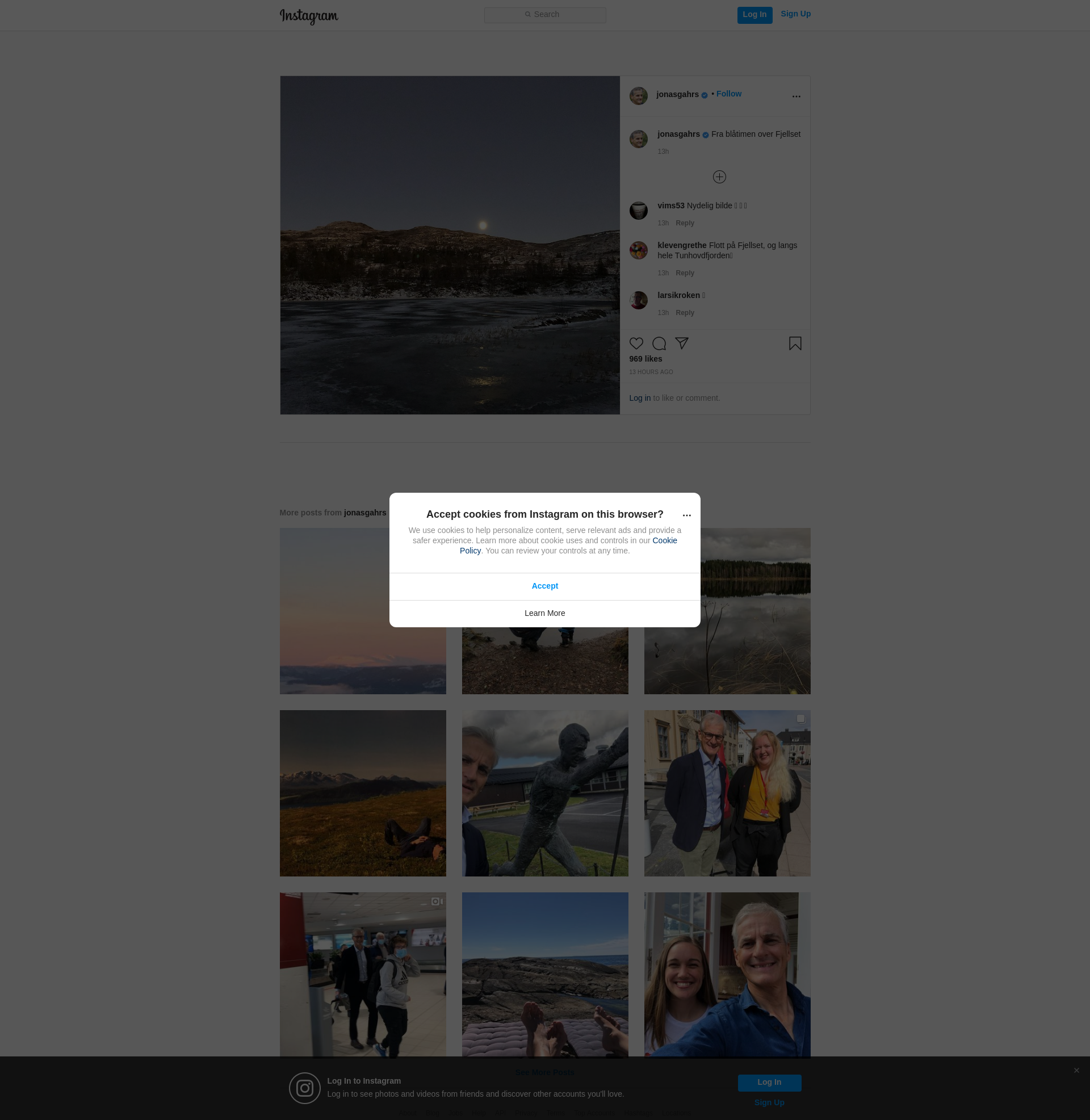Open cookie dialog three-dot options
The image size is (1090, 1120).
coord(686,515)
